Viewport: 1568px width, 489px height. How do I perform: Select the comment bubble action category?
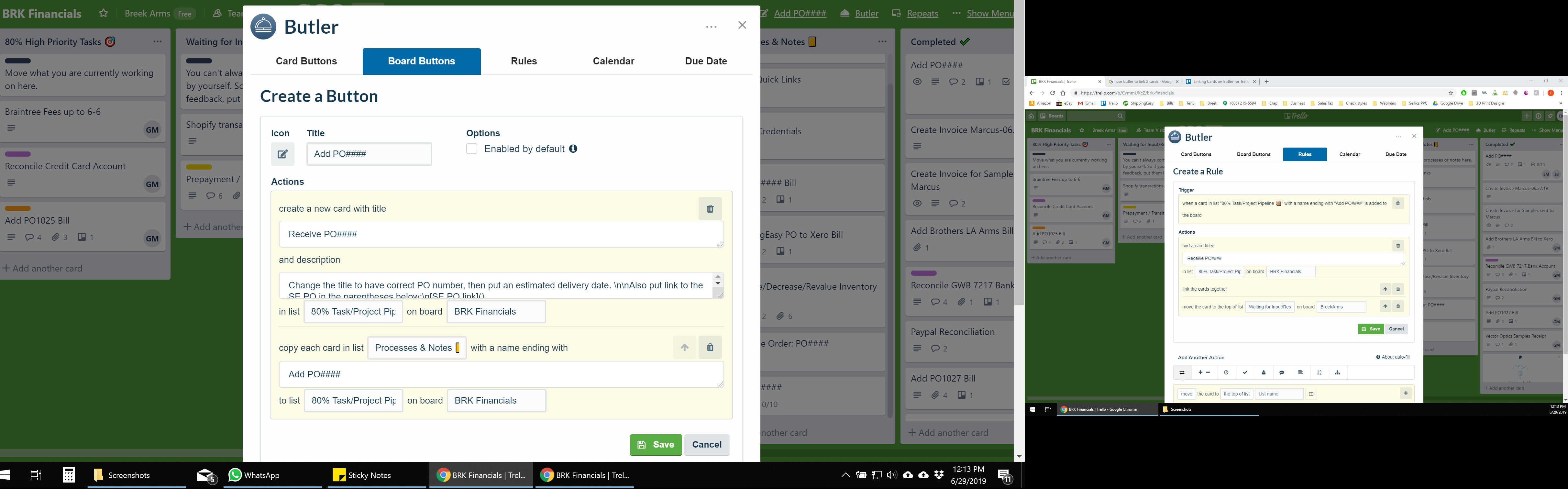(1282, 373)
